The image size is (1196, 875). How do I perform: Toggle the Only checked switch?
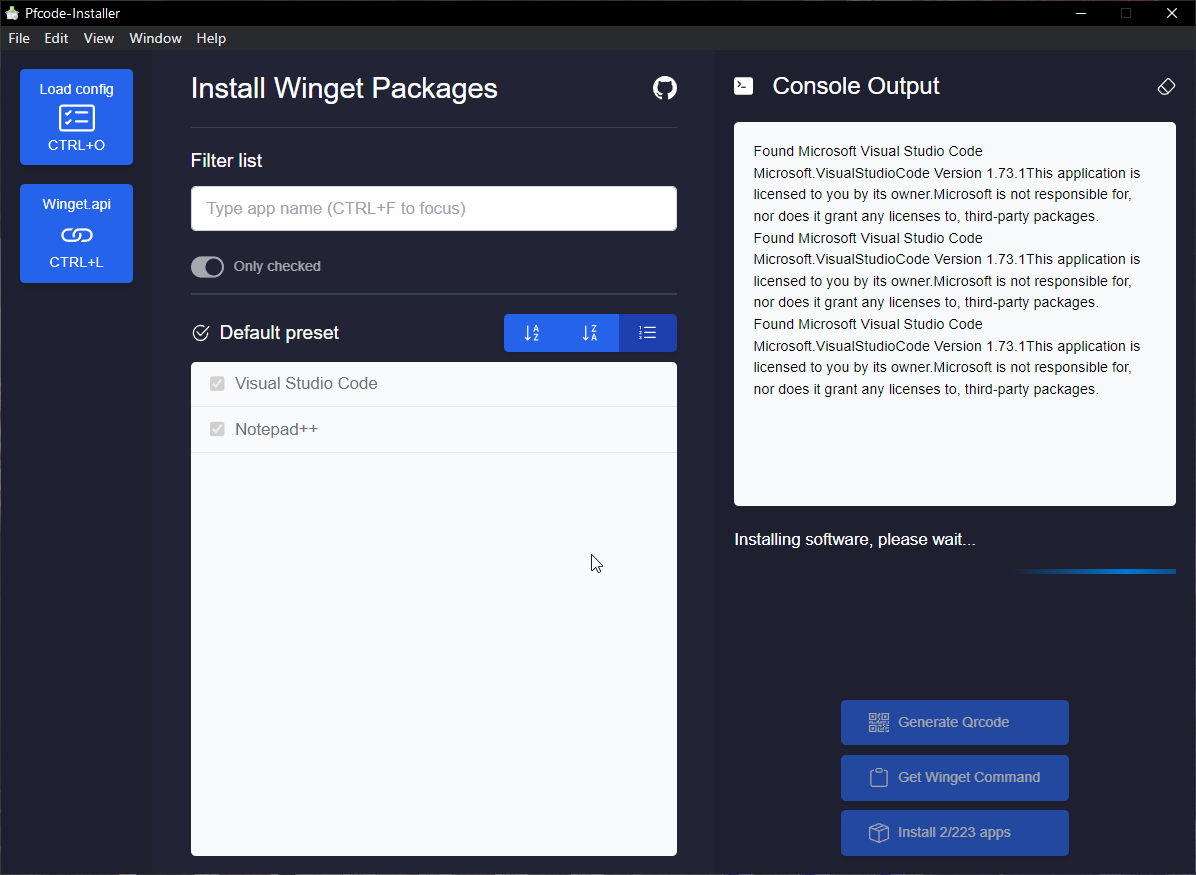pyautogui.click(x=207, y=266)
